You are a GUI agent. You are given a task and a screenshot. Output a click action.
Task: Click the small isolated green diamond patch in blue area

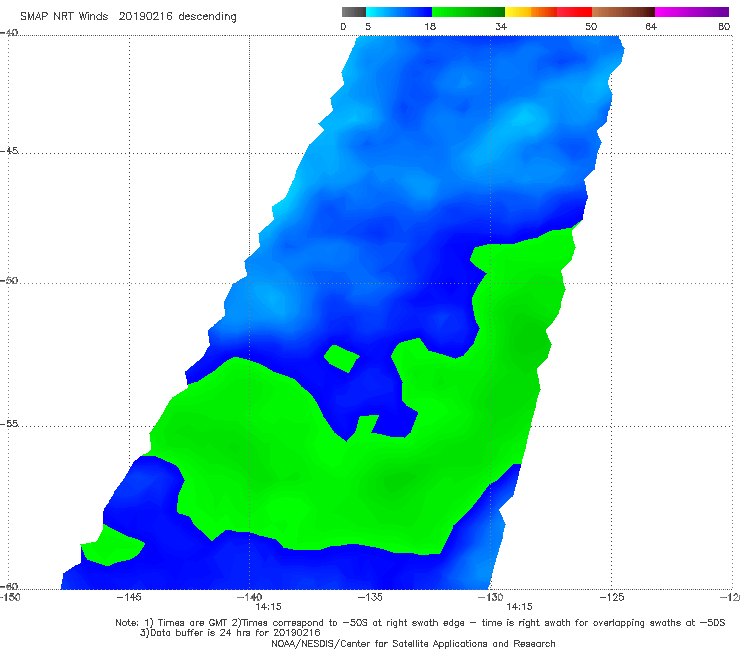pyautogui.click(x=342, y=359)
